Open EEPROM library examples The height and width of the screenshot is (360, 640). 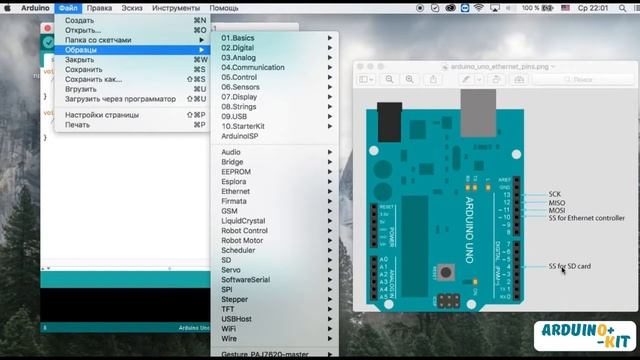[x=275, y=171]
